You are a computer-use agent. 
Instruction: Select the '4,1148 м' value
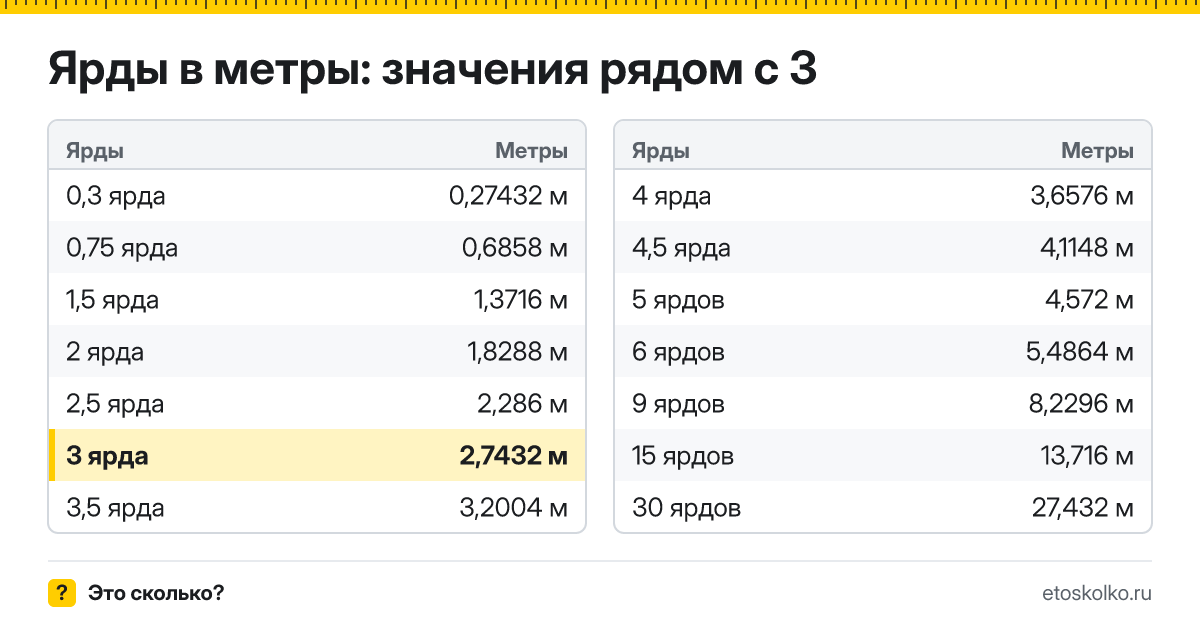coord(1085,248)
